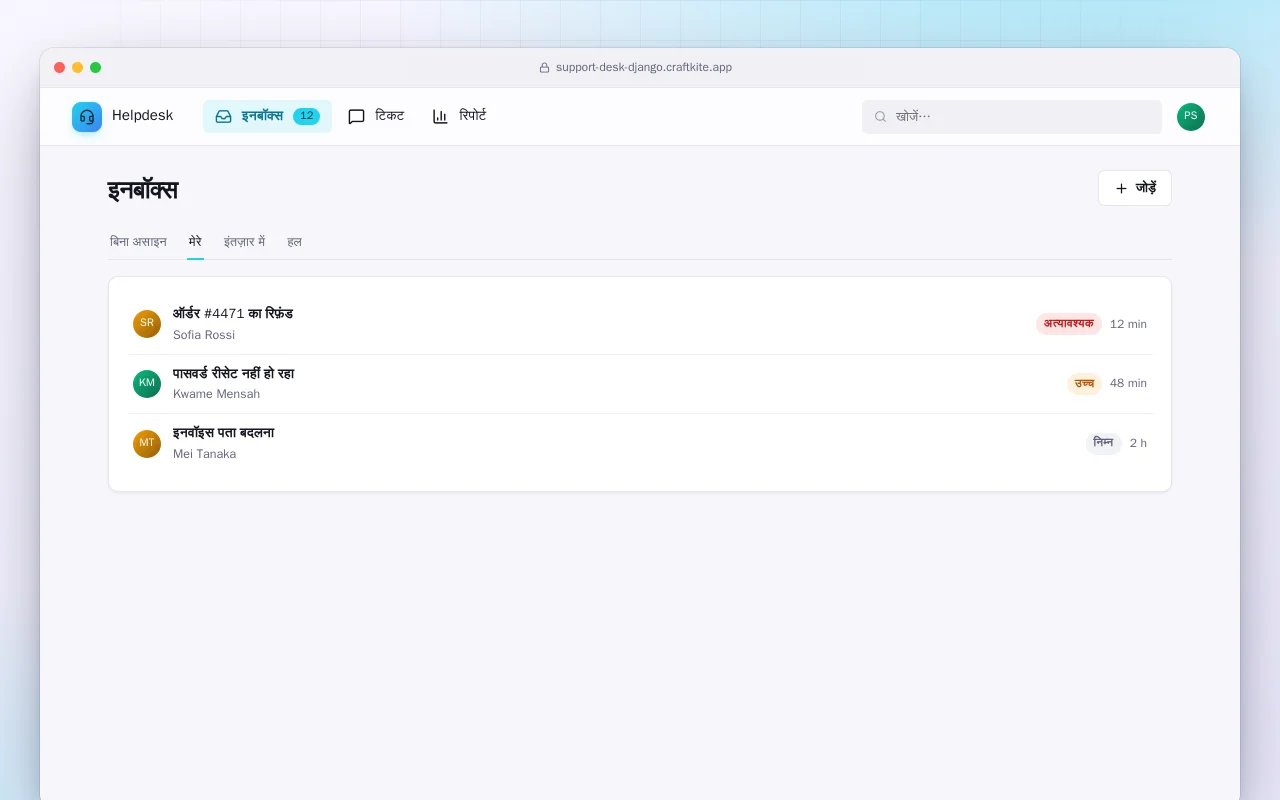This screenshot has height=800, width=1280.
Task: Click the 12 min timestamp
Action: [x=1128, y=324]
